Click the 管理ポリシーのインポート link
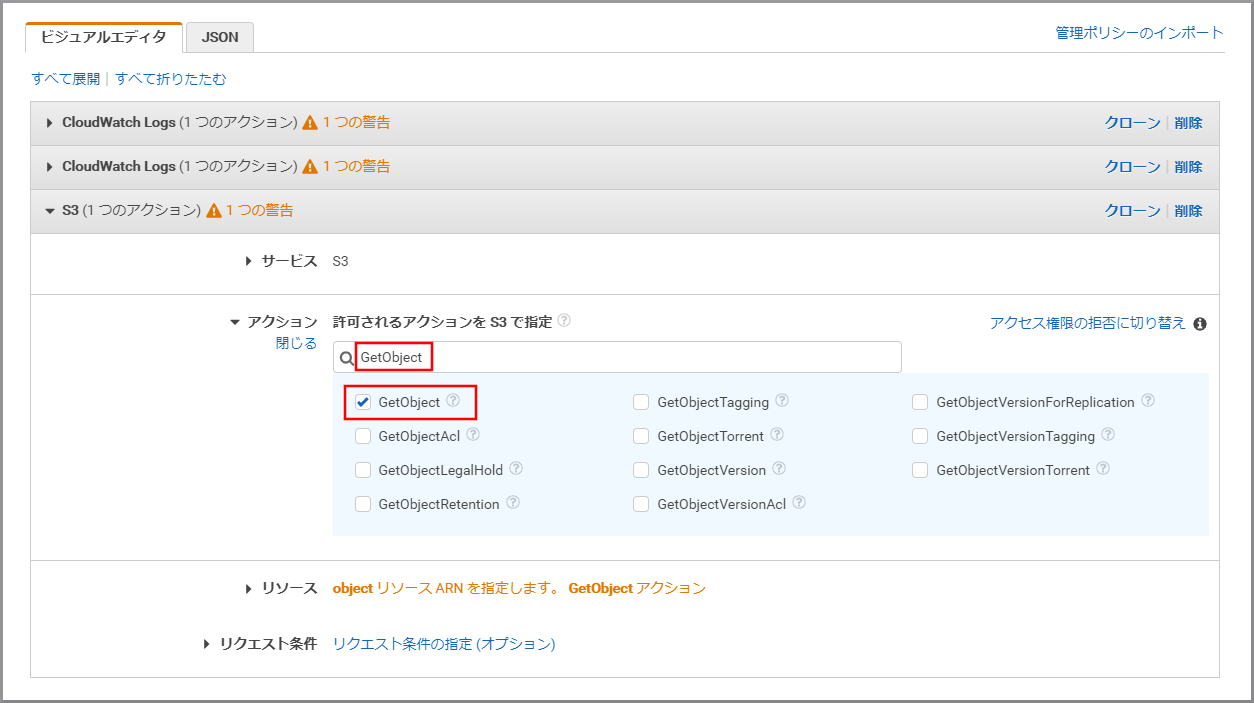Viewport: 1254px width, 703px height. (1139, 32)
